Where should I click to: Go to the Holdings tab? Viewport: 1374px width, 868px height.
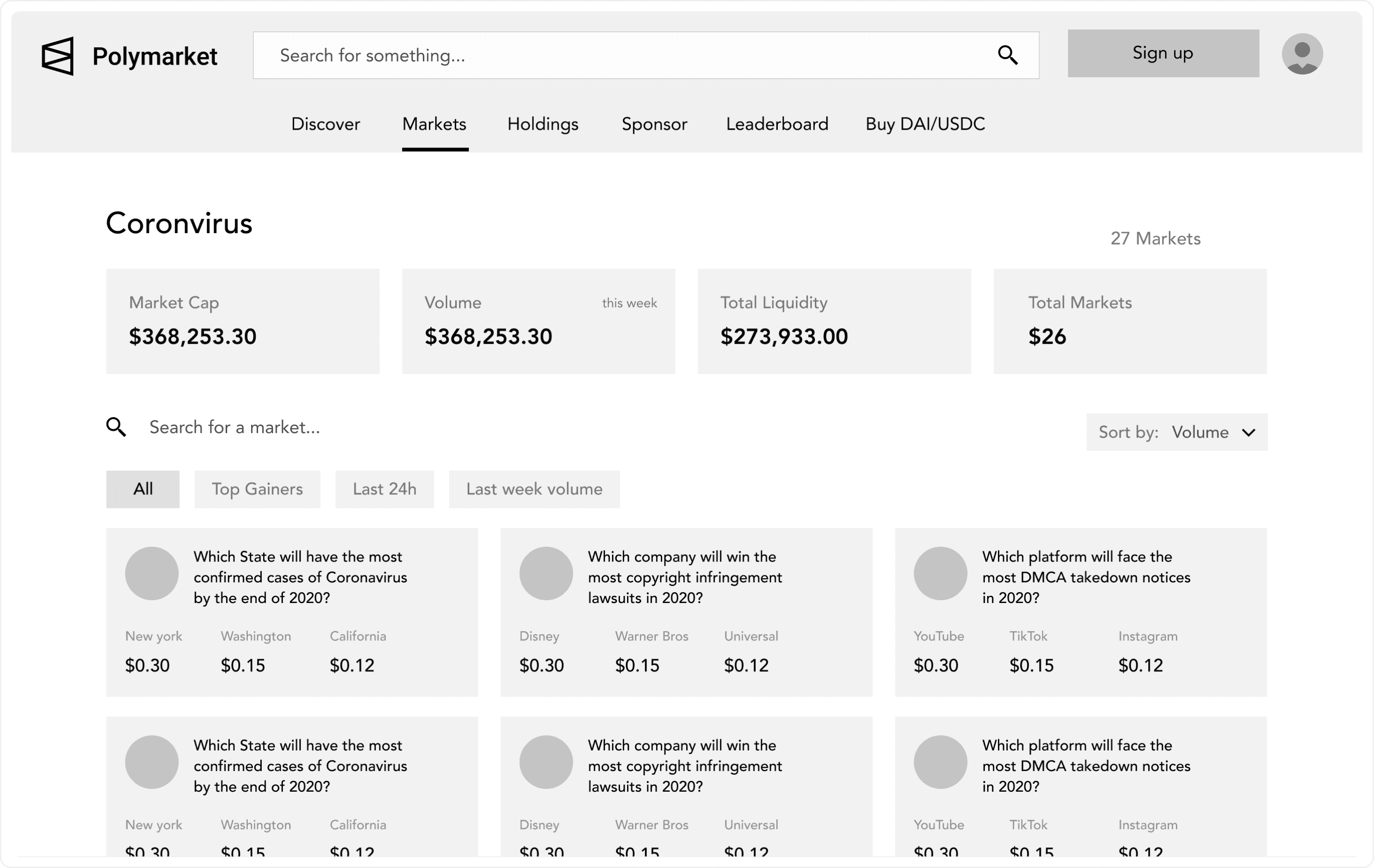[543, 124]
